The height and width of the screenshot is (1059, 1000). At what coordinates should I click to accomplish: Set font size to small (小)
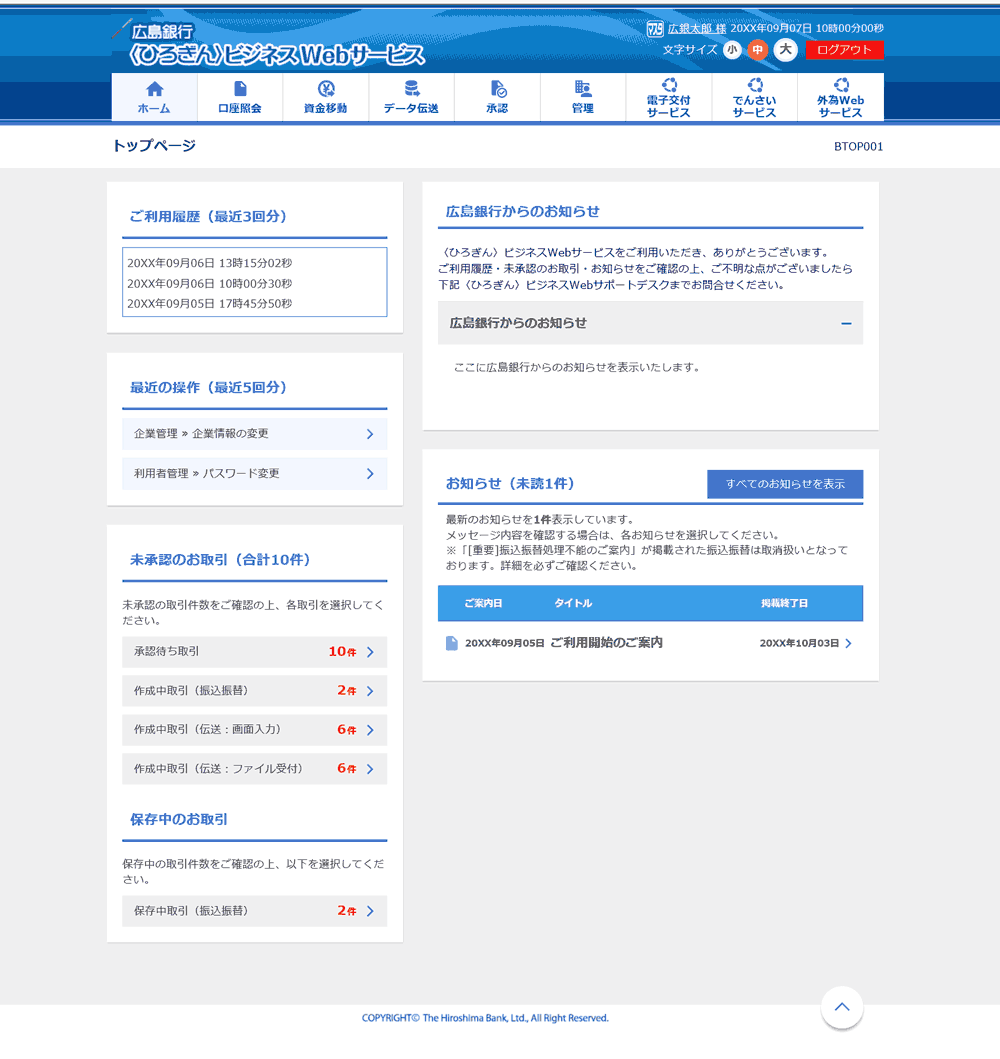pyautogui.click(x=732, y=50)
